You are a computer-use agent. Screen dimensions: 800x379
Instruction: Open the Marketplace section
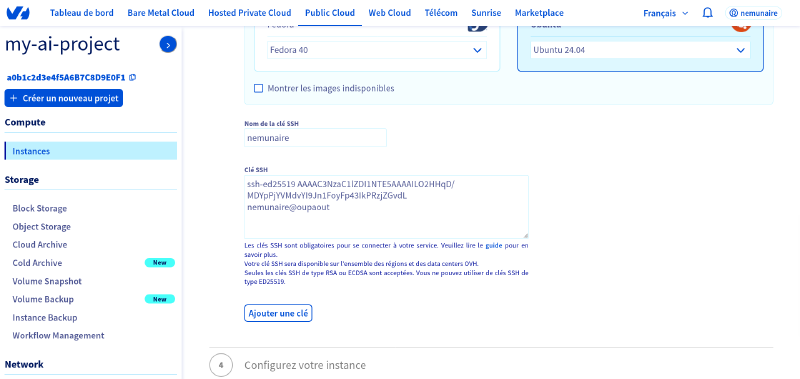point(539,13)
